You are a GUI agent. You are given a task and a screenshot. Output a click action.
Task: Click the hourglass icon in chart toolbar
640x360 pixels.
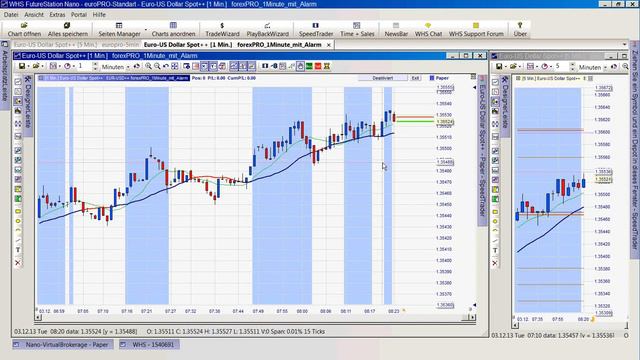click(x=327, y=66)
